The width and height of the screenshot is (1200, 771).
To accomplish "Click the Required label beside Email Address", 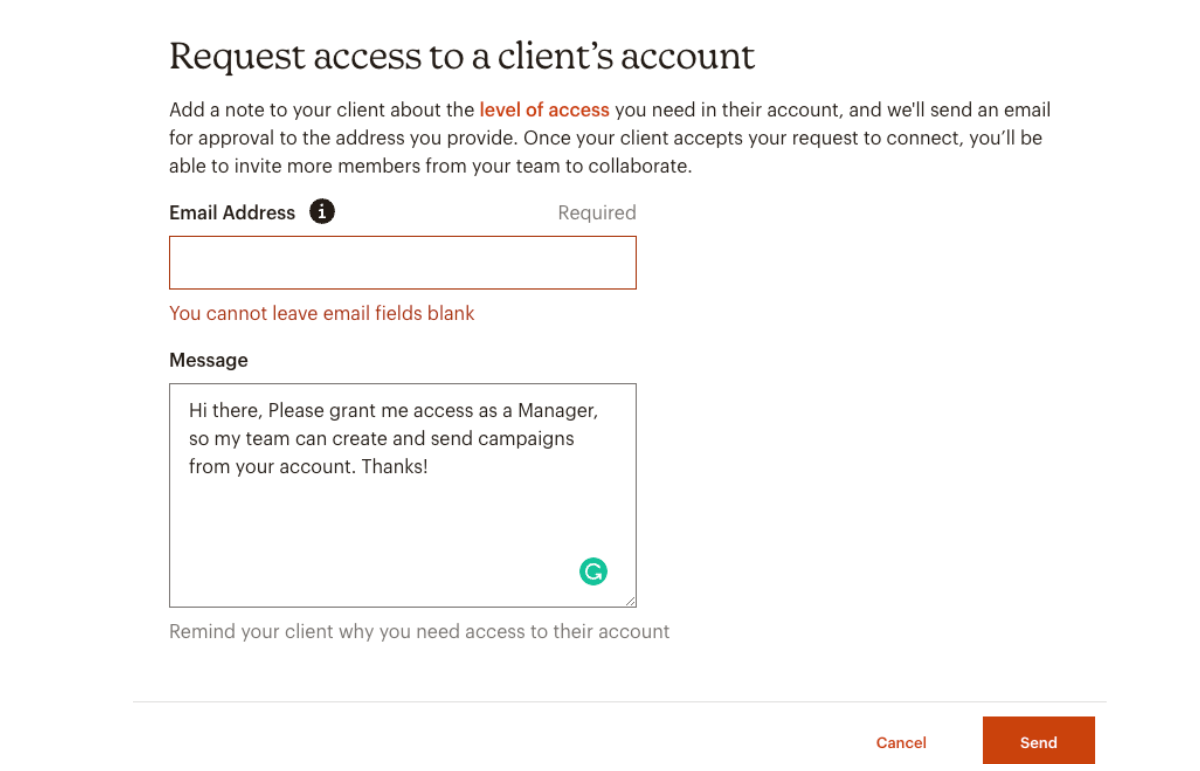I will 596,212.
